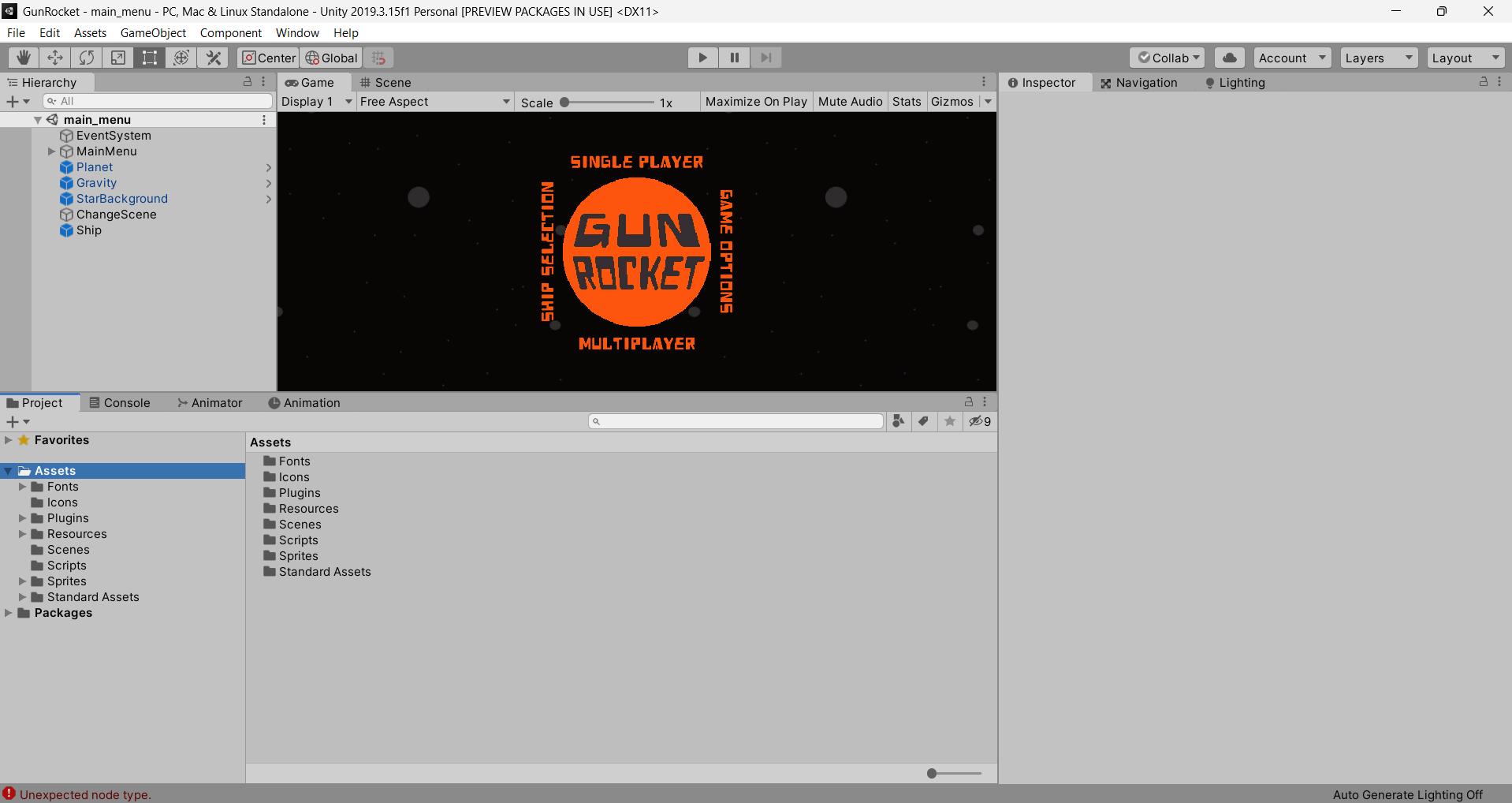1512x803 pixels.
Task: Open Hierarchy create plus dropdown
Action: point(17,102)
